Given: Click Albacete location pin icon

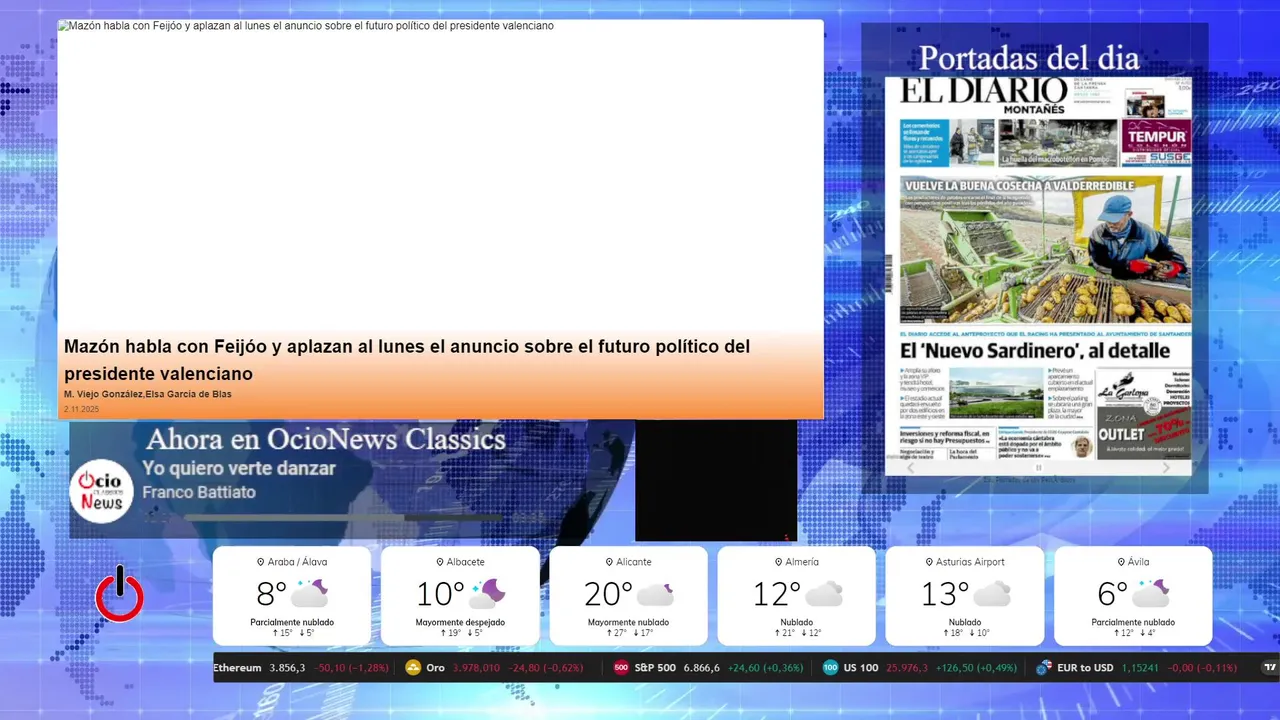Looking at the screenshot, I should tap(440, 562).
